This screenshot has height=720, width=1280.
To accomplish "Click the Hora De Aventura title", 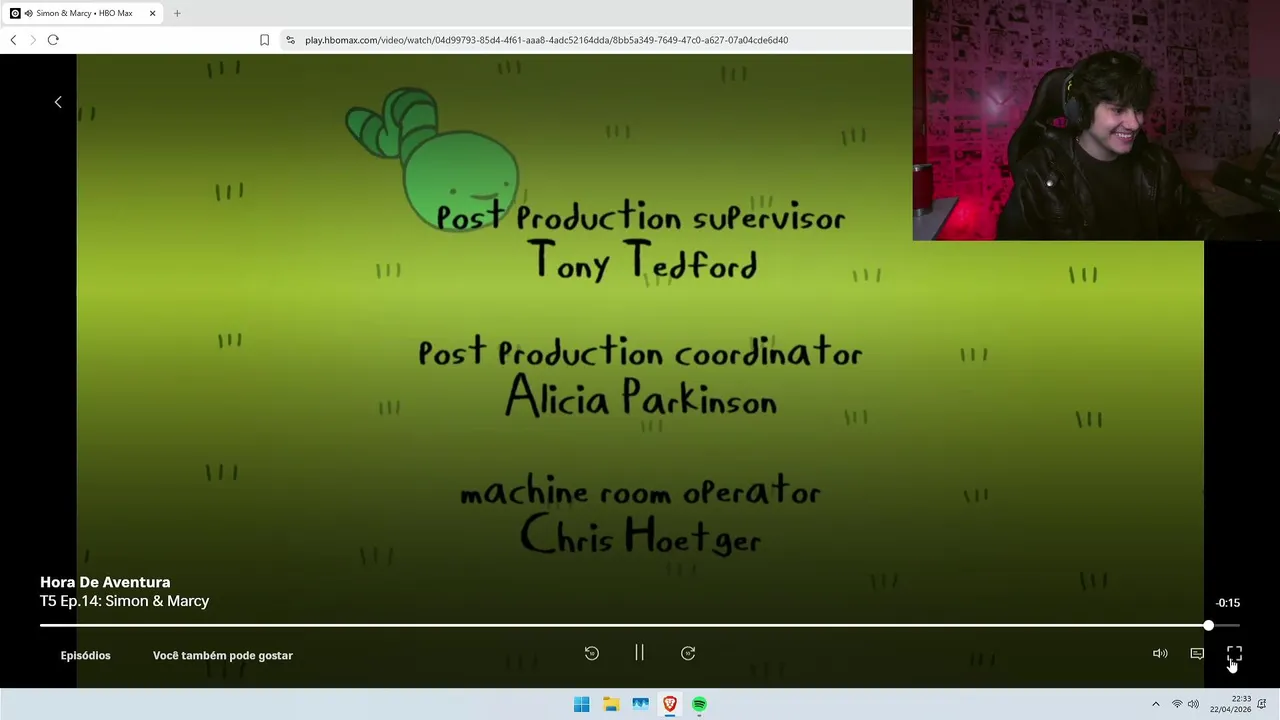I will [105, 582].
